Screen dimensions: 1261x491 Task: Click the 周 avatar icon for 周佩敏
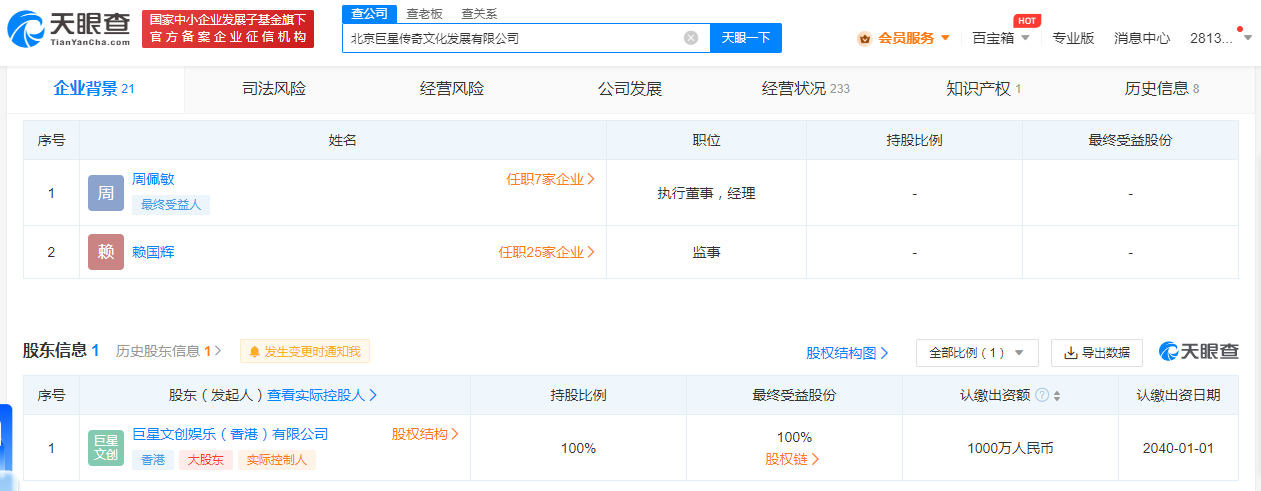(106, 193)
